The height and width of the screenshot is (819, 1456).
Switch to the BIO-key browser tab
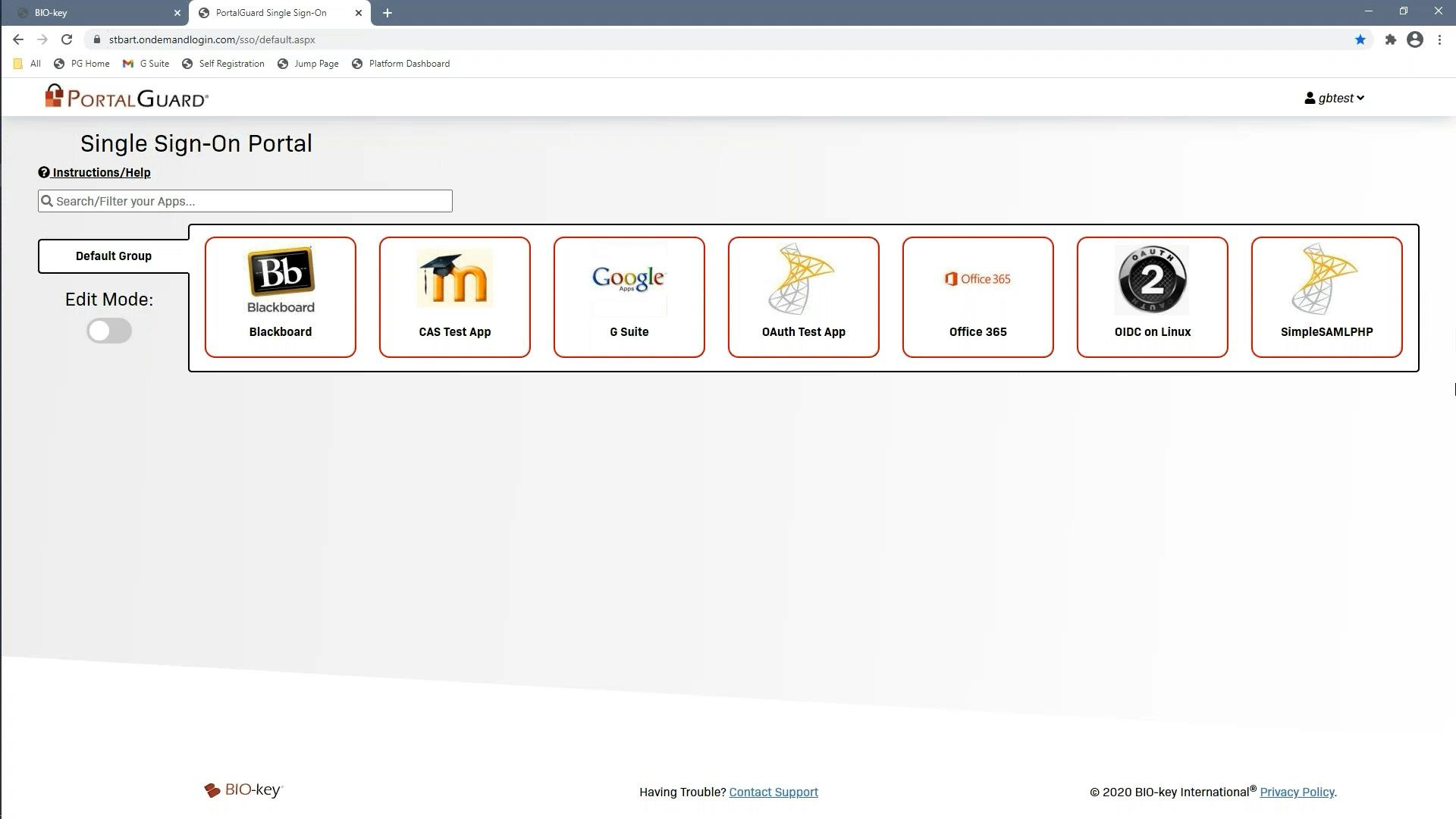point(91,12)
